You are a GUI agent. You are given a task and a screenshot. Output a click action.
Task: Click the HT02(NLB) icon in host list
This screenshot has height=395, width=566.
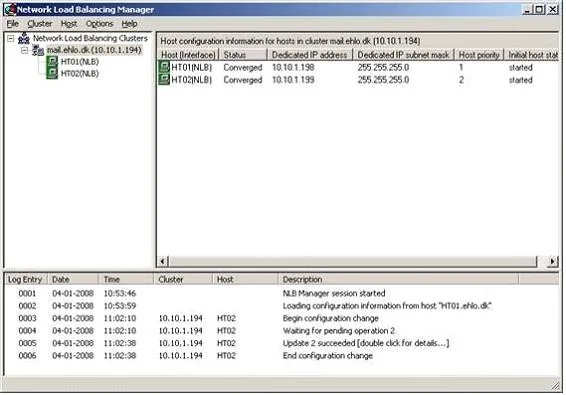coord(164,79)
